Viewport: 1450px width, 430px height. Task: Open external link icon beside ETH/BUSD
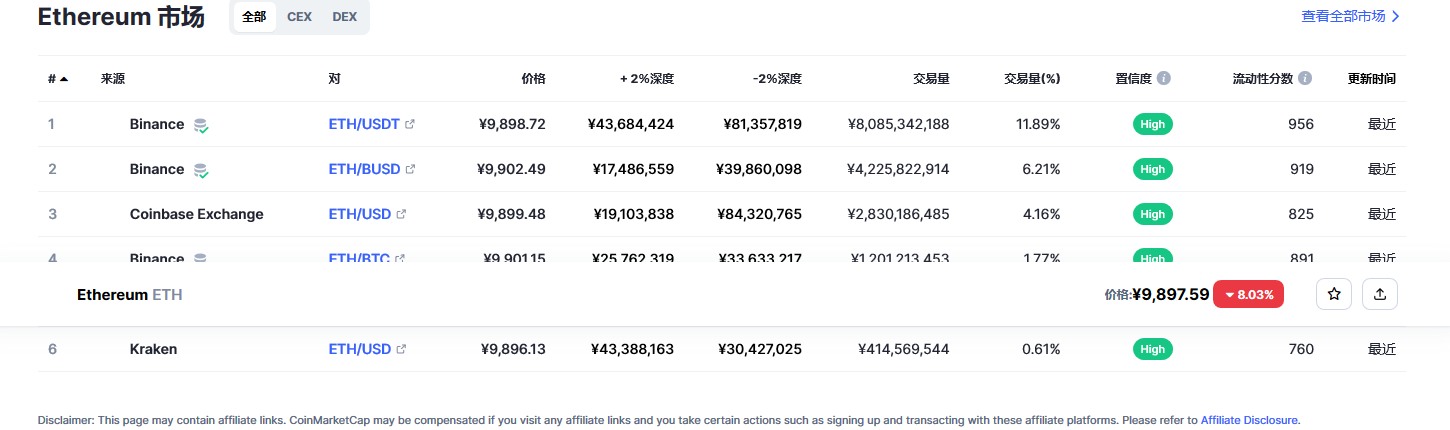coord(410,170)
